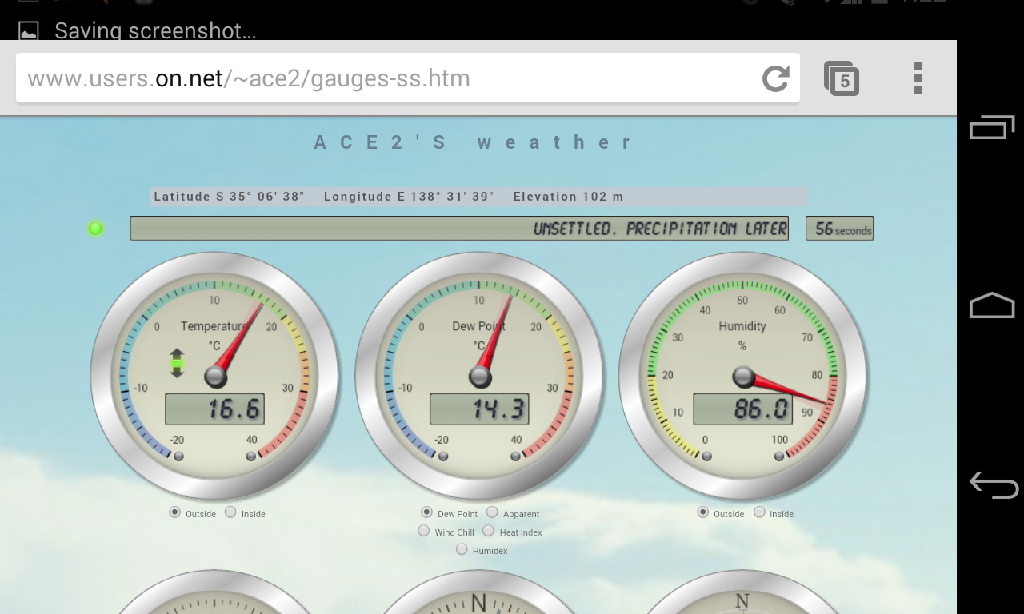The width and height of the screenshot is (1024, 614).
Task: Select Inside for the Temperature gauge
Action: [x=231, y=513]
